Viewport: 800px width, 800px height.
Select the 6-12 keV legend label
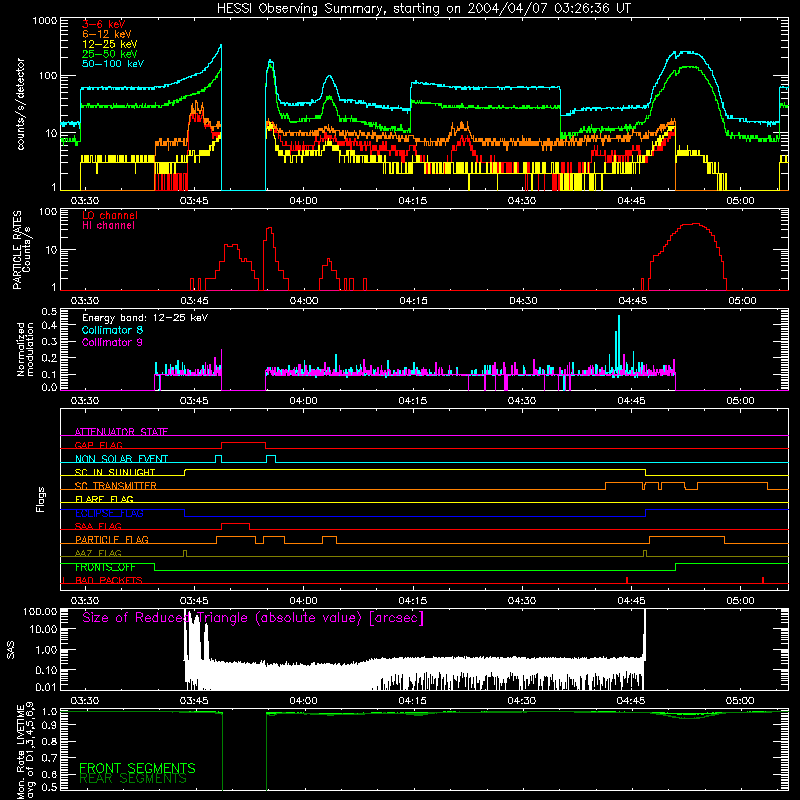coord(107,34)
